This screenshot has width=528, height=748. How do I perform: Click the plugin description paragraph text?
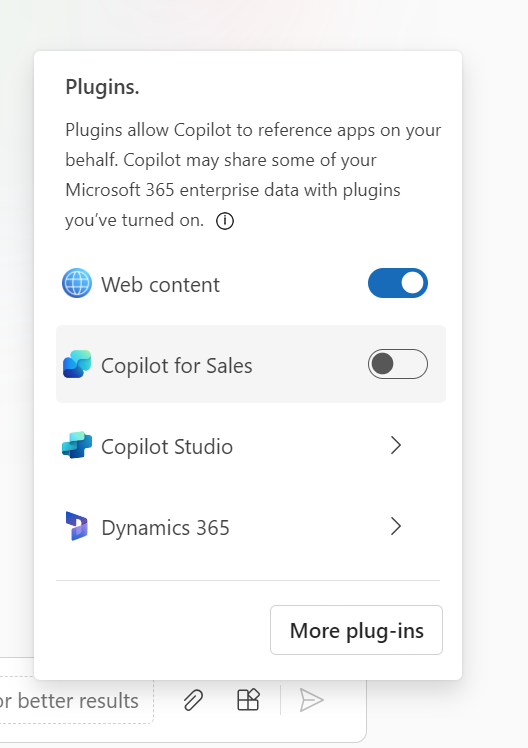(253, 175)
